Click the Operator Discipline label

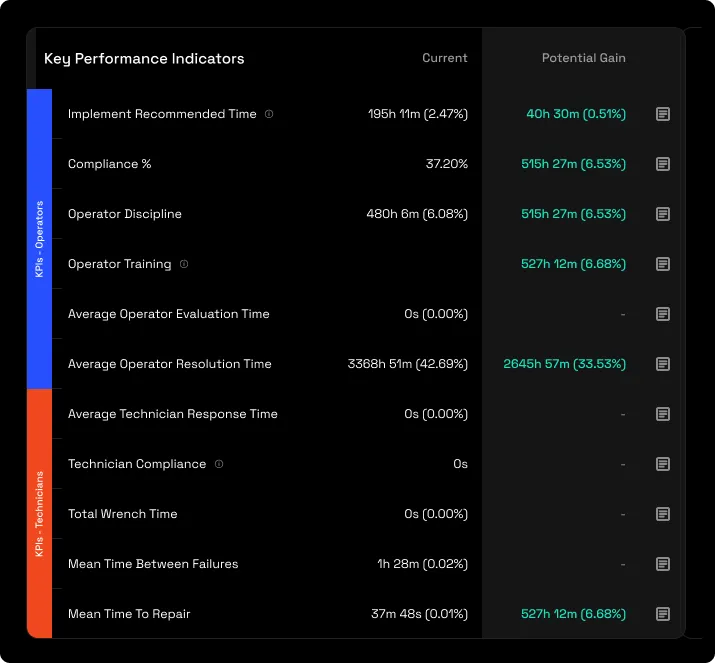tap(124, 214)
